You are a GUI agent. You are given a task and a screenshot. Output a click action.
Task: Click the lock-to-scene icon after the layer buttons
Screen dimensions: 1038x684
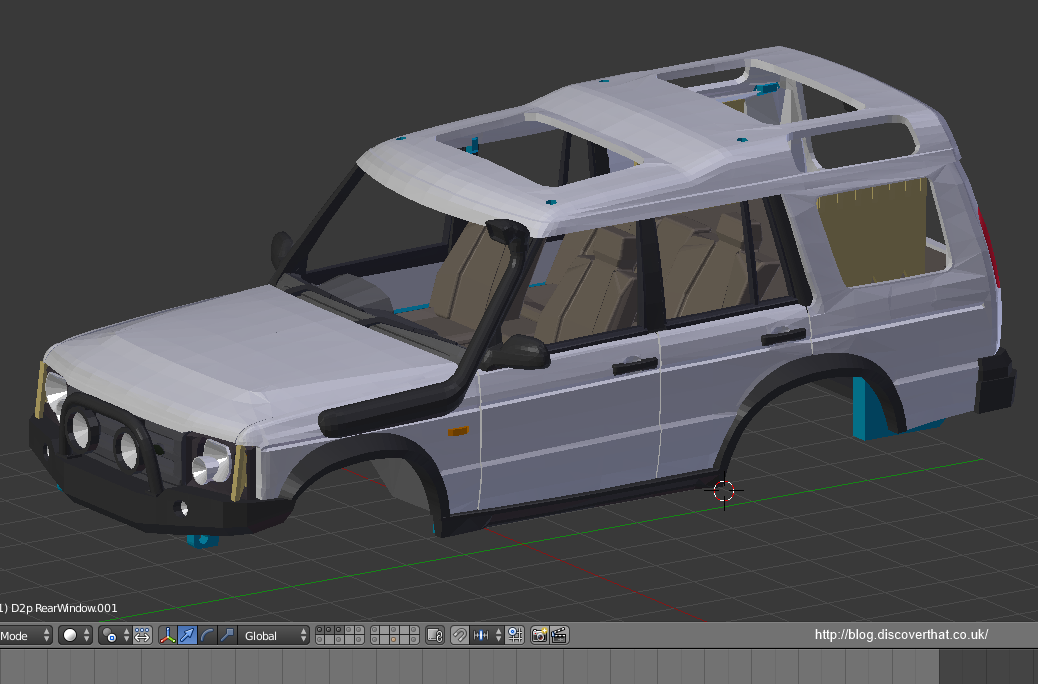click(435, 635)
